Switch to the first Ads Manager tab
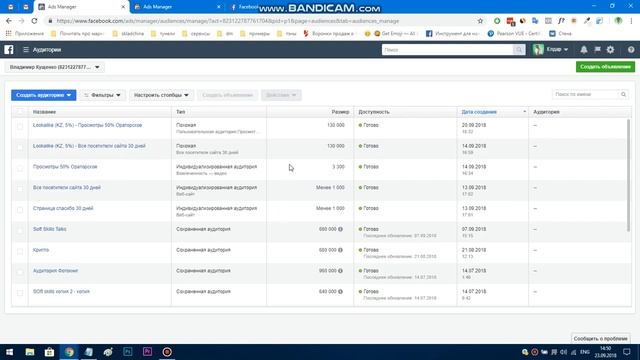This screenshot has width=640, height=360. [x=81, y=7]
